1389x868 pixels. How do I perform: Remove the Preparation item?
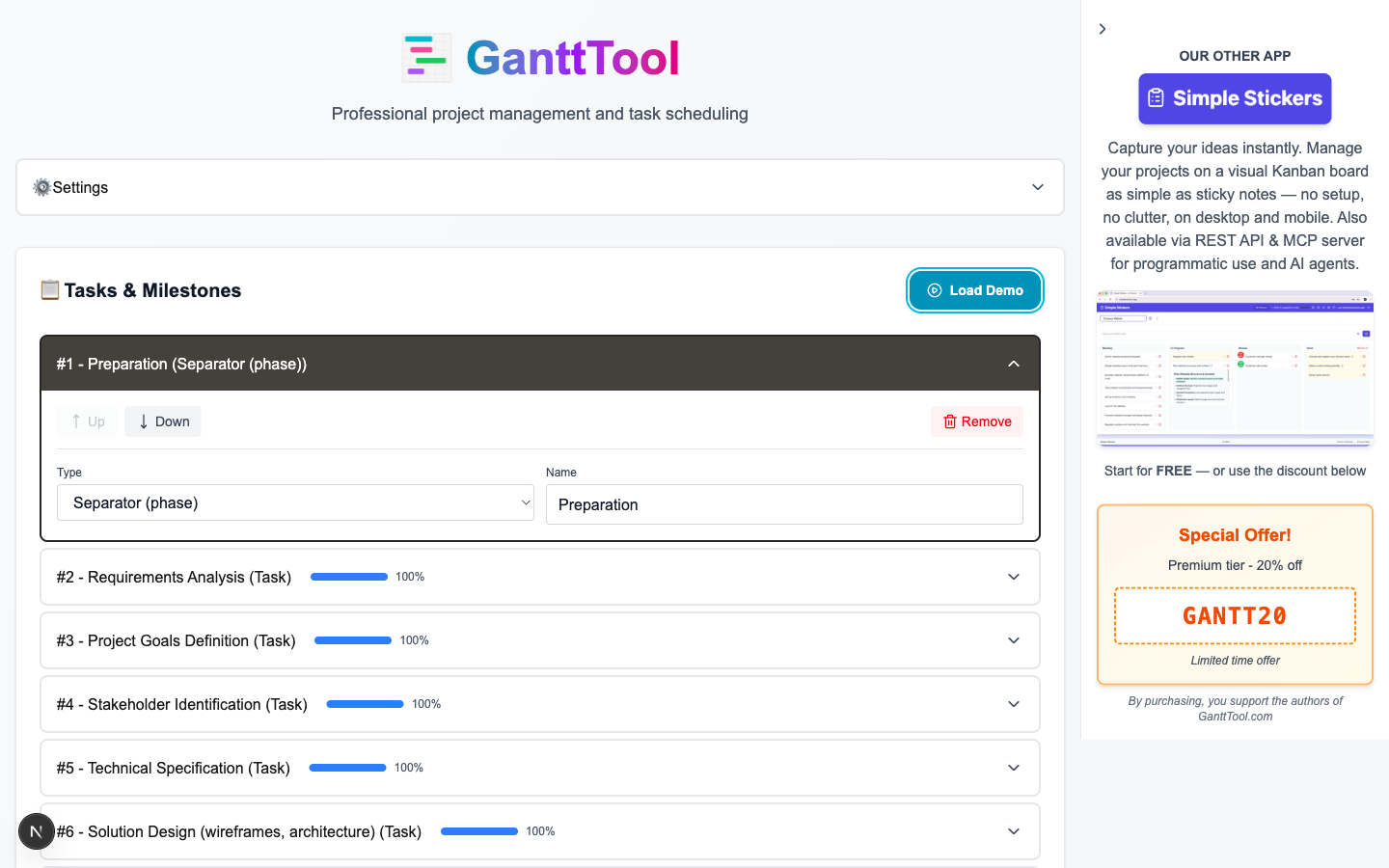(977, 421)
